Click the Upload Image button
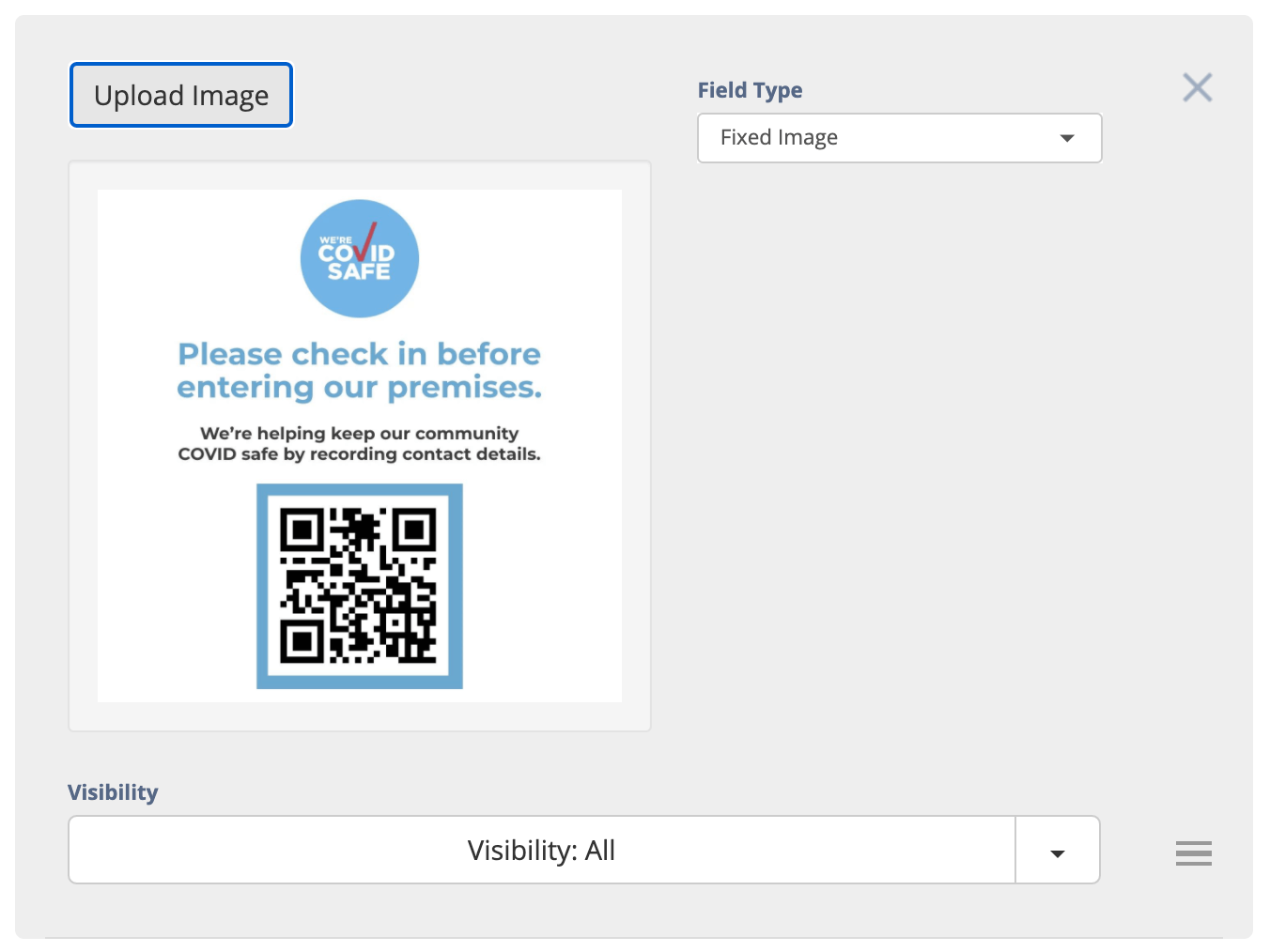The height and width of the screenshot is (952, 1270). click(180, 95)
